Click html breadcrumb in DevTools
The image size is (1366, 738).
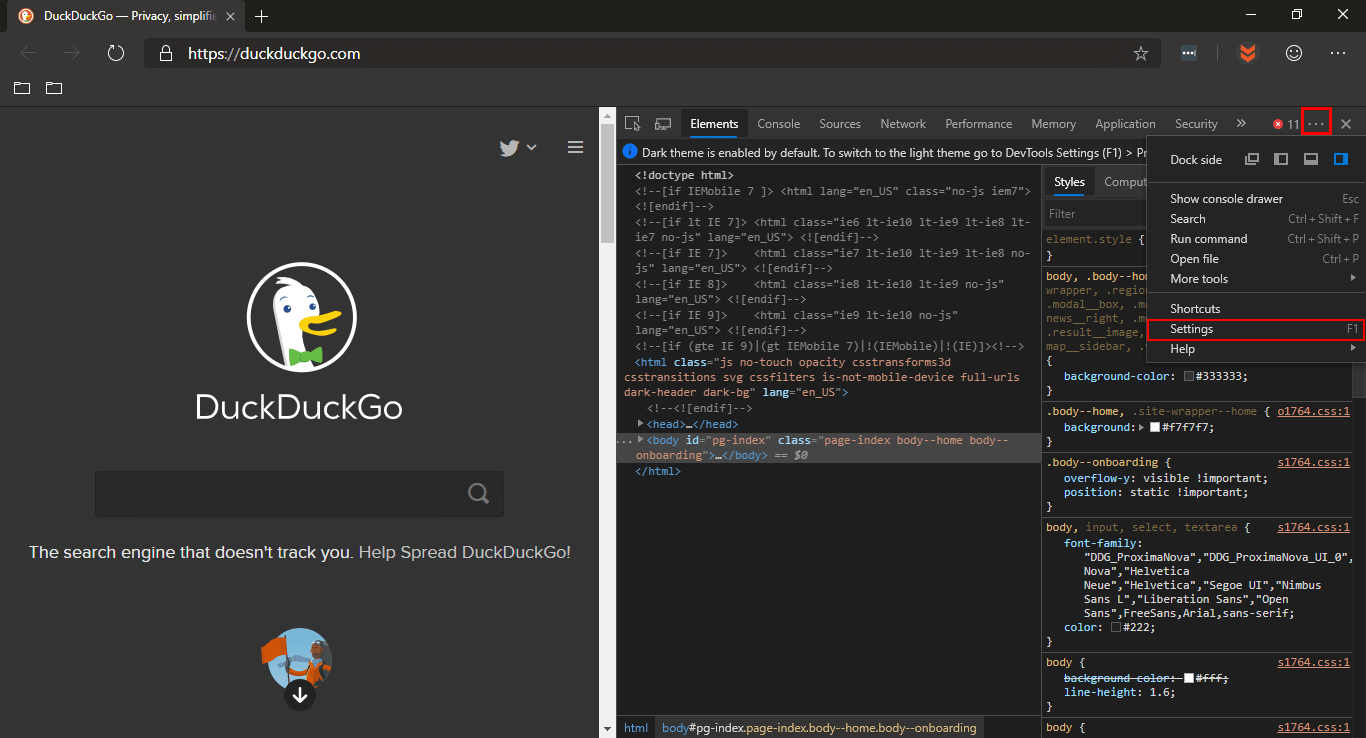tap(636, 728)
